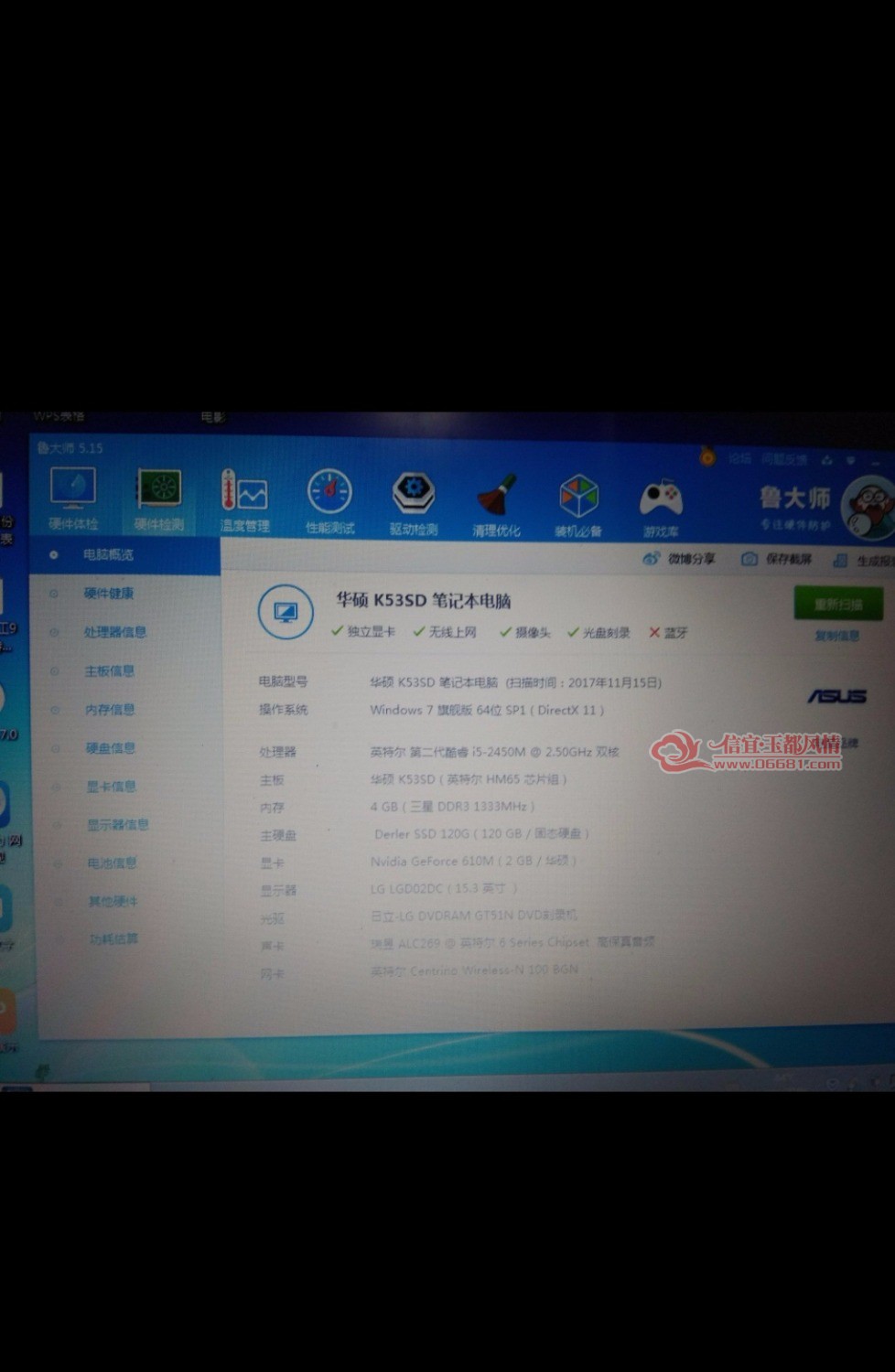
Task: Click the green 重新扫描 rescan button
Action: [838, 605]
